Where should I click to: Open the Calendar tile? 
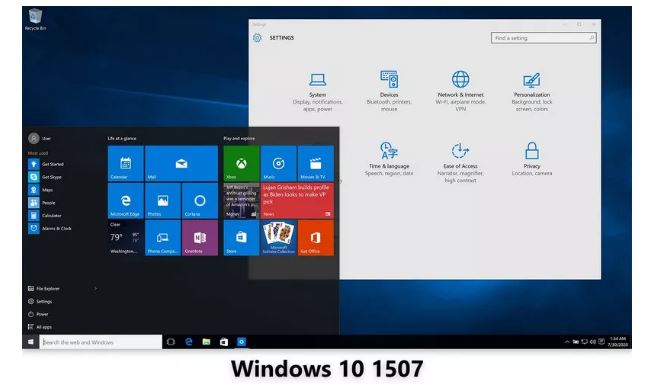[125, 163]
